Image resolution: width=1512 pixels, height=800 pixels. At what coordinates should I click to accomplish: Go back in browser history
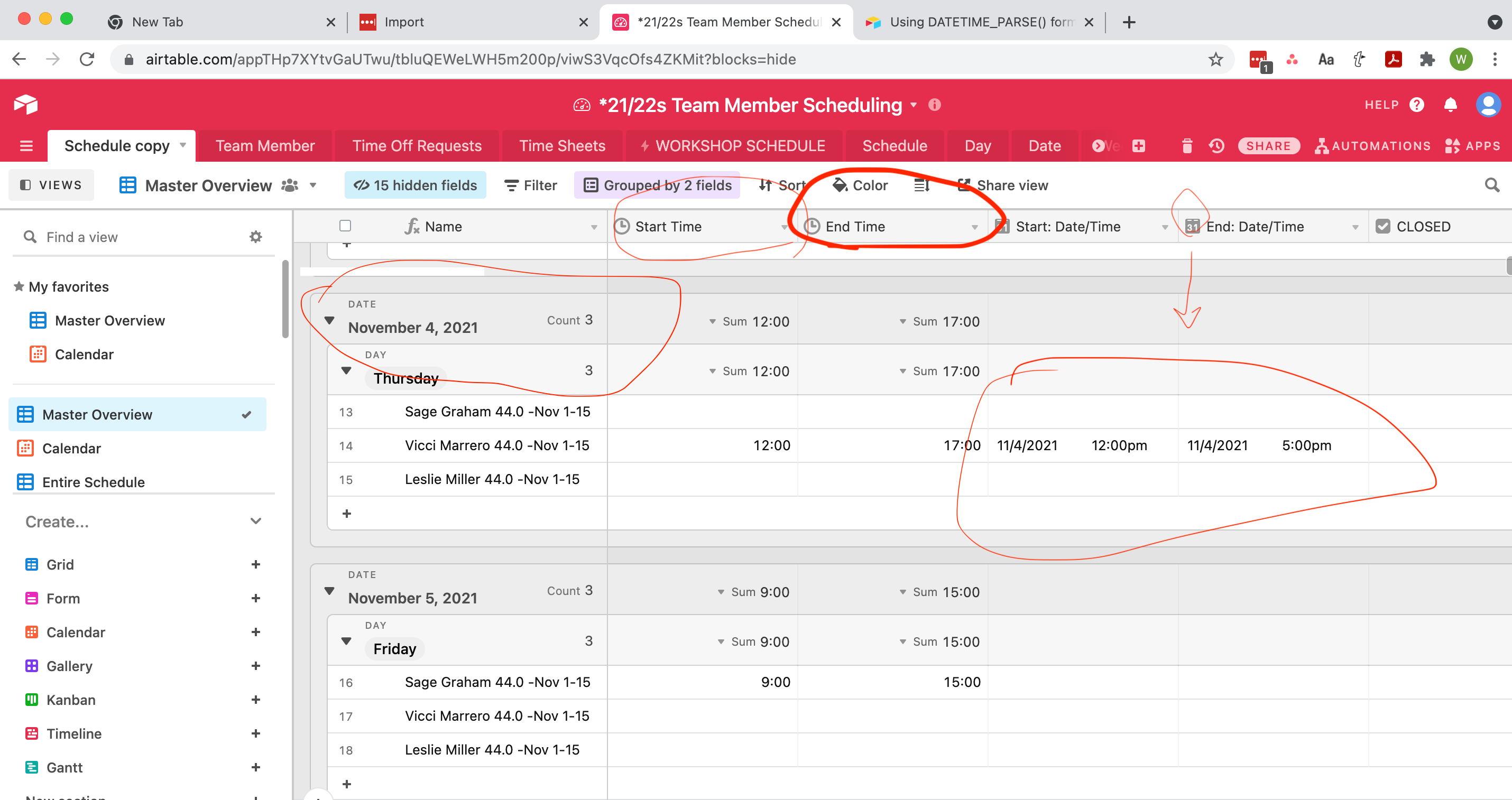coord(20,59)
